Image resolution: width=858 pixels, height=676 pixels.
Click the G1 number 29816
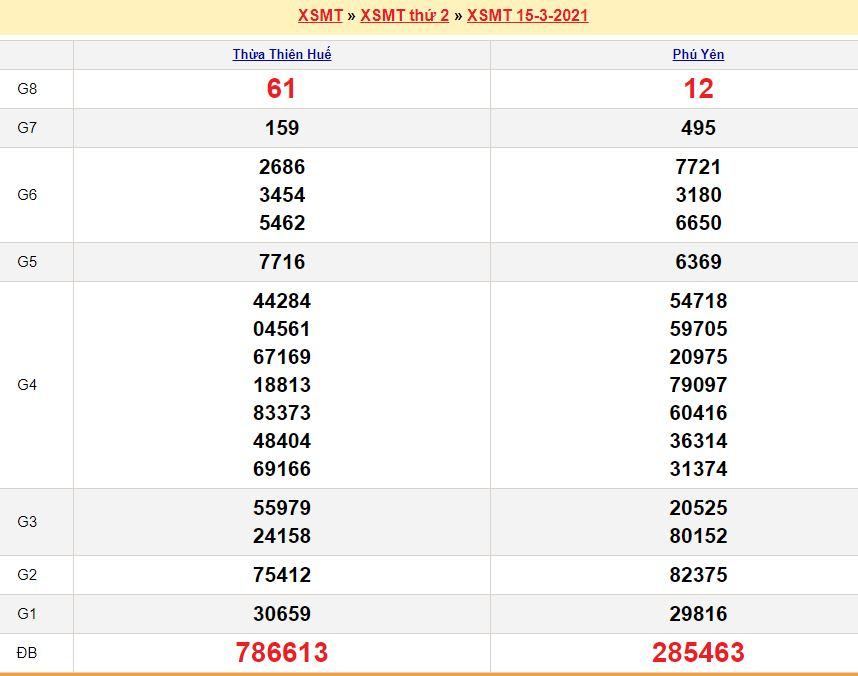(x=698, y=614)
